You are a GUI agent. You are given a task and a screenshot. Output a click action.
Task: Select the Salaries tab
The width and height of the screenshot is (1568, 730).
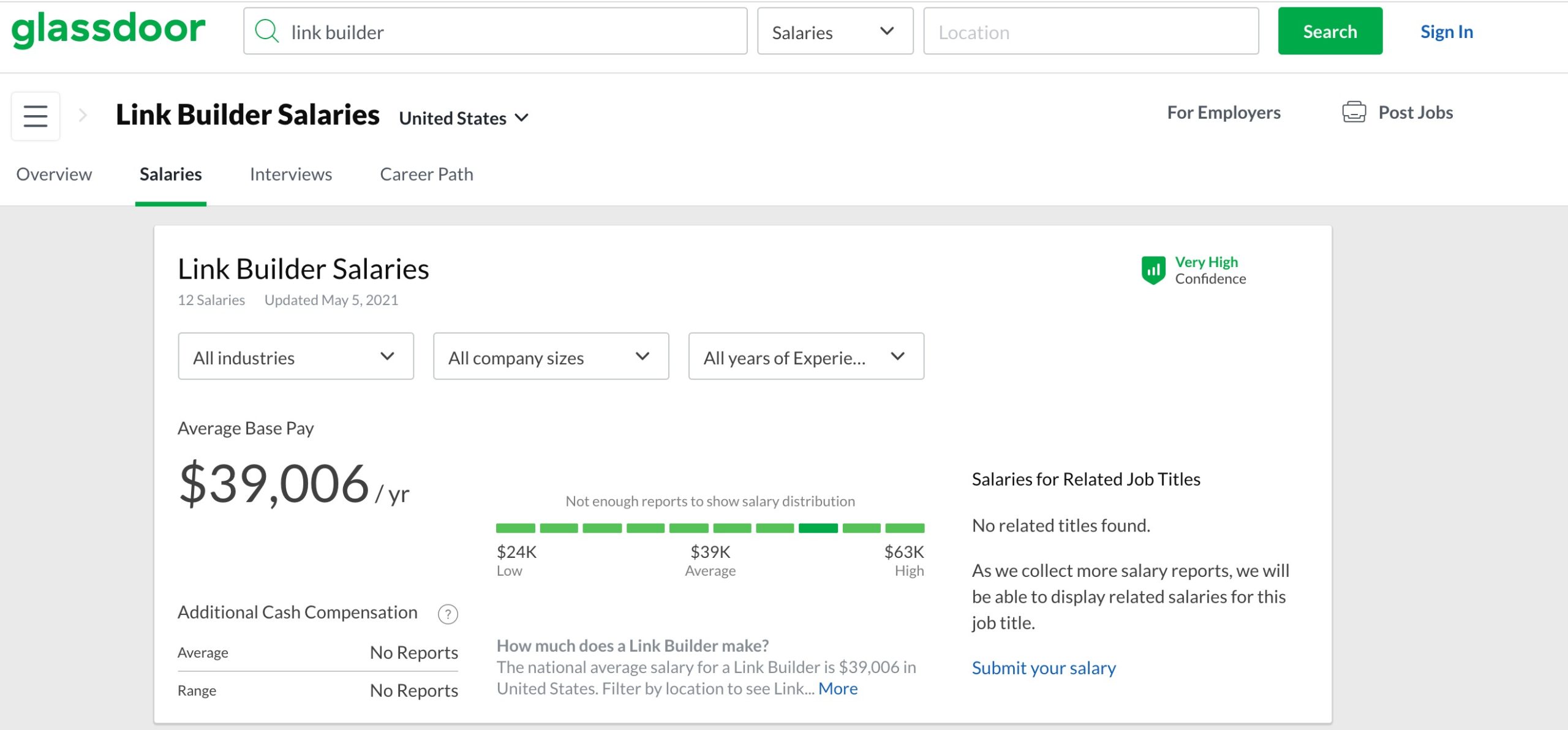171,175
